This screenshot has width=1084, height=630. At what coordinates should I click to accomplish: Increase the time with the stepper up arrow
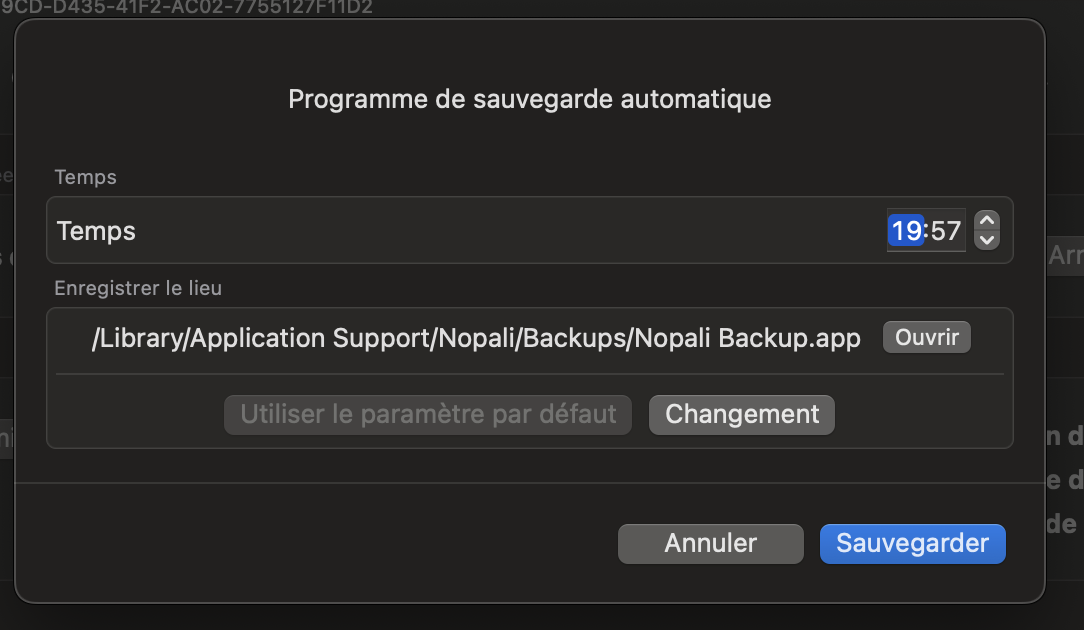coord(987,221)
